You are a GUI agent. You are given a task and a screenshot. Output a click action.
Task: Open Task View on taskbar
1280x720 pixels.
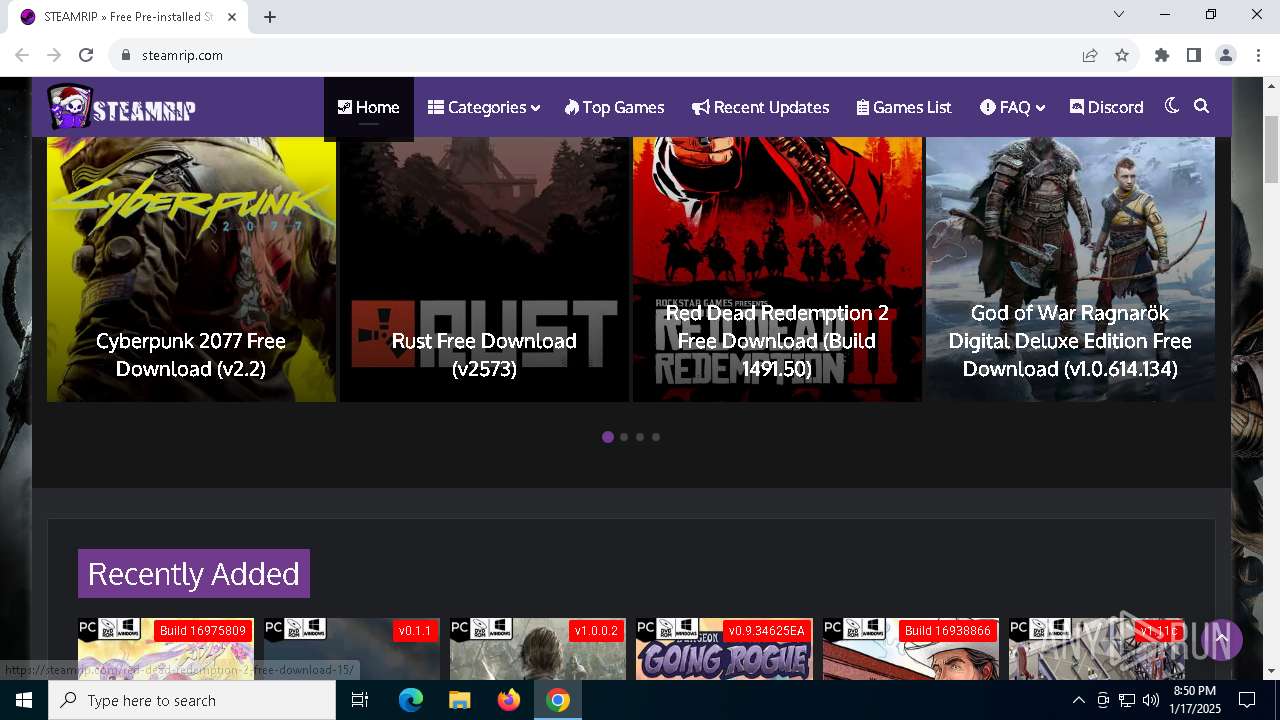(x=360, y=700)
